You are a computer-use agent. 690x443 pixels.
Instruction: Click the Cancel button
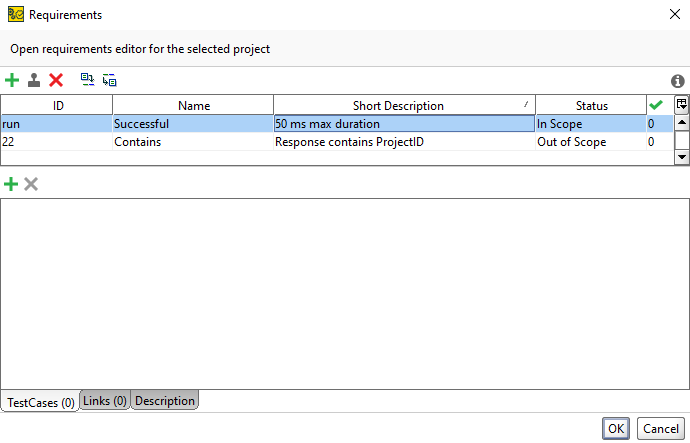pos(661,428)
